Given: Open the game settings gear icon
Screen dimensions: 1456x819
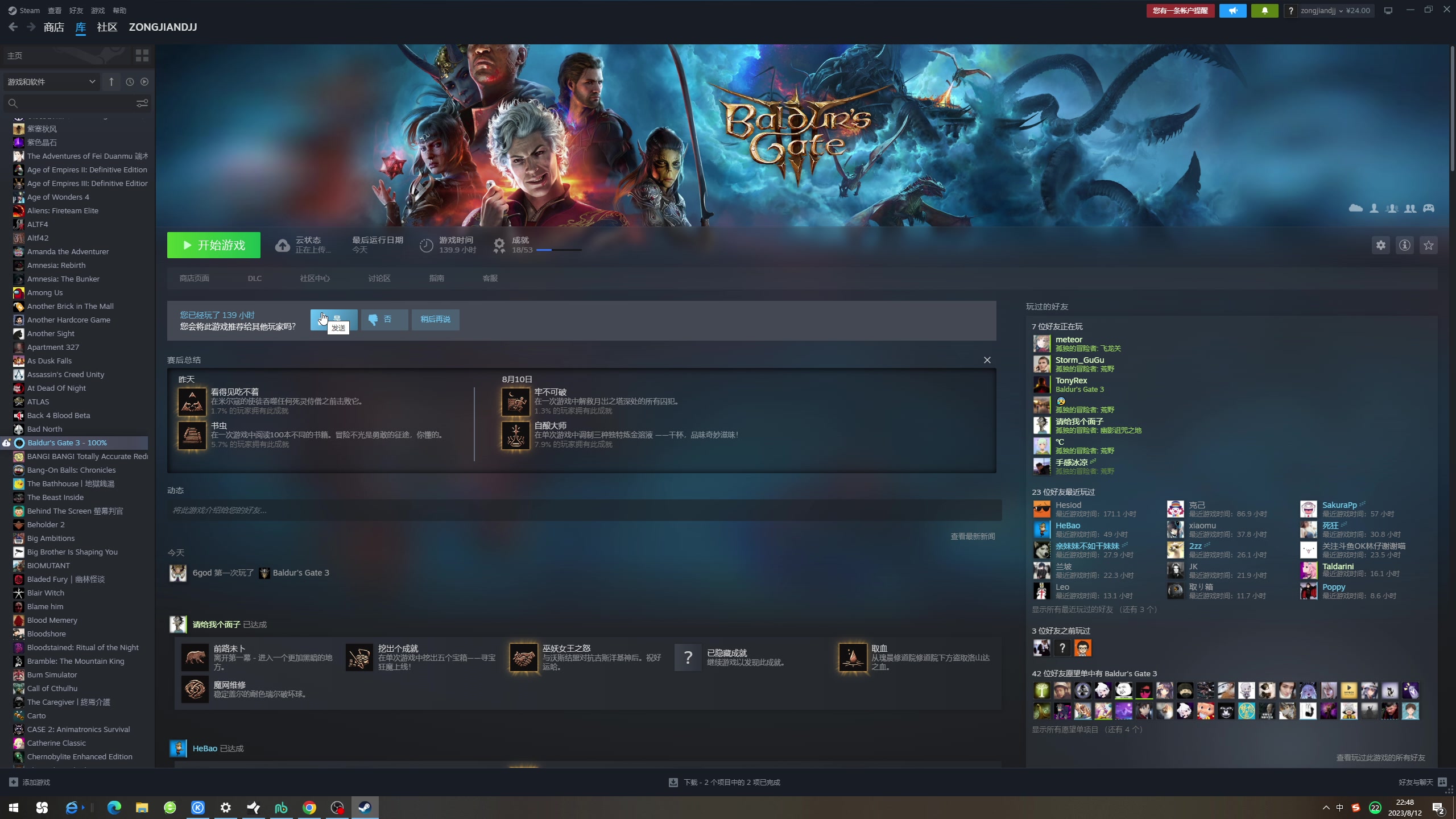Looking at the screenshot, I should (x=1380, y=245).
